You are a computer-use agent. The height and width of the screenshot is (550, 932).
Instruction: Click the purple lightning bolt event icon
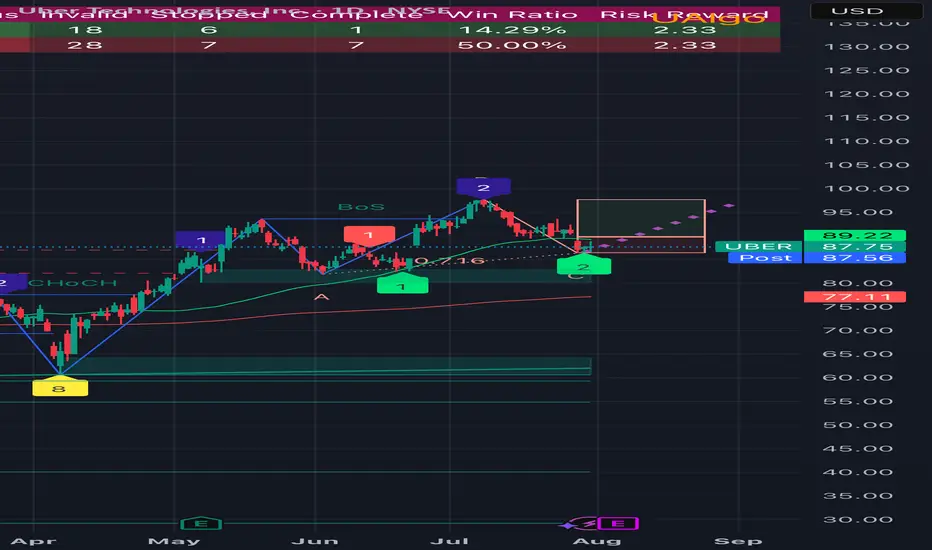589,523
